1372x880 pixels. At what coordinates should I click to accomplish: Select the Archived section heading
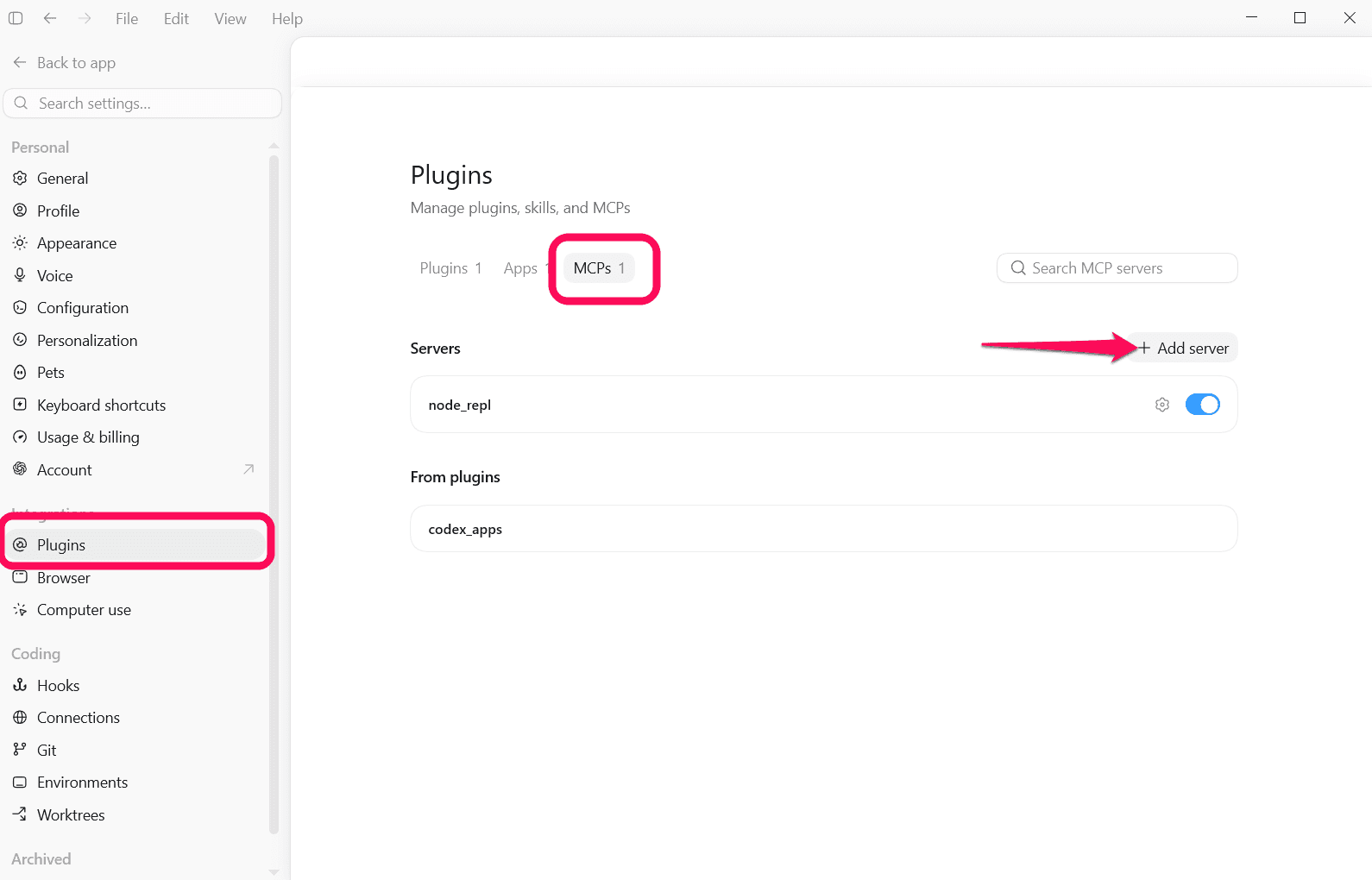(x=41, y=859)
